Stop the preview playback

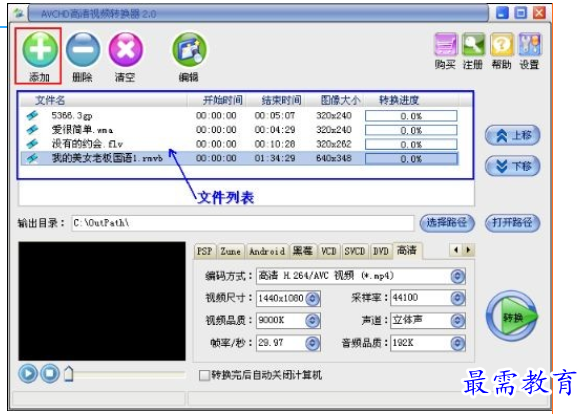coord(50,373)
